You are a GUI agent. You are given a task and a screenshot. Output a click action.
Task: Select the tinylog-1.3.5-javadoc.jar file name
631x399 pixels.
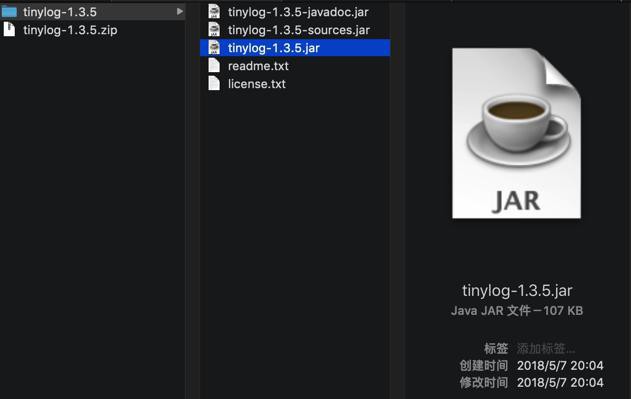pos(298,12)
